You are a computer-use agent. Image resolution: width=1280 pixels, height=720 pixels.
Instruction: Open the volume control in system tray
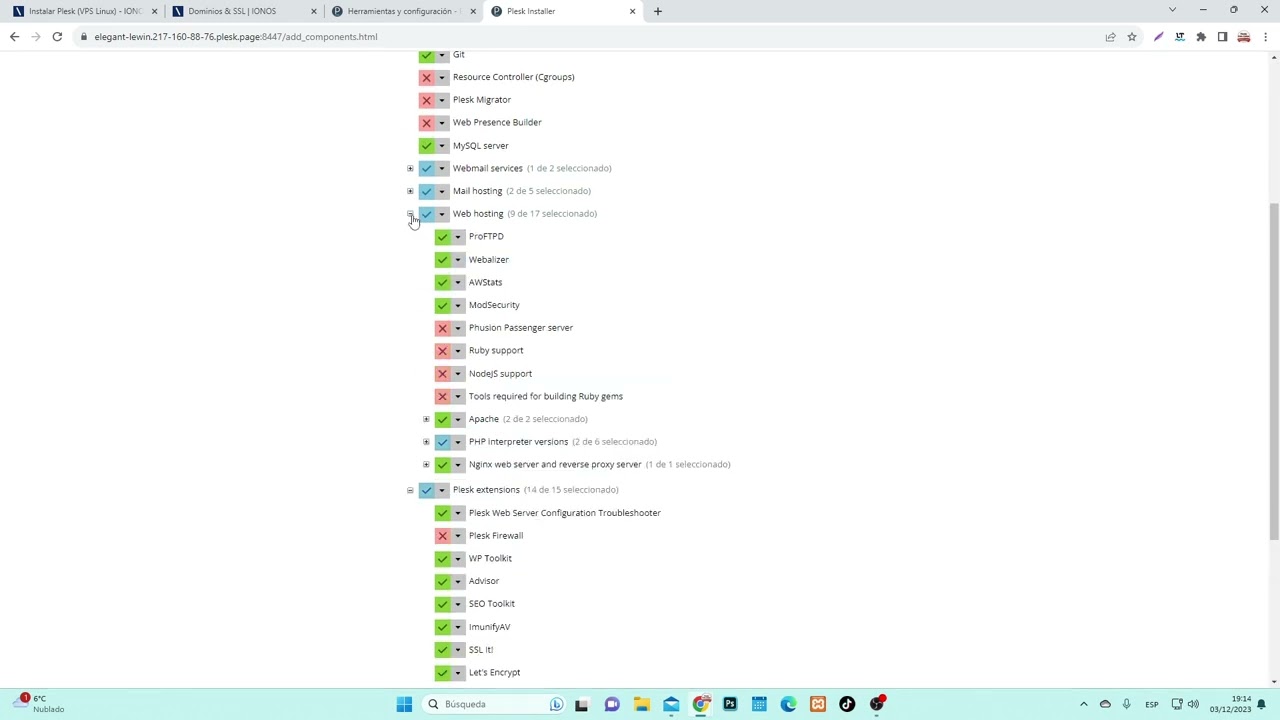(1193, 704)
